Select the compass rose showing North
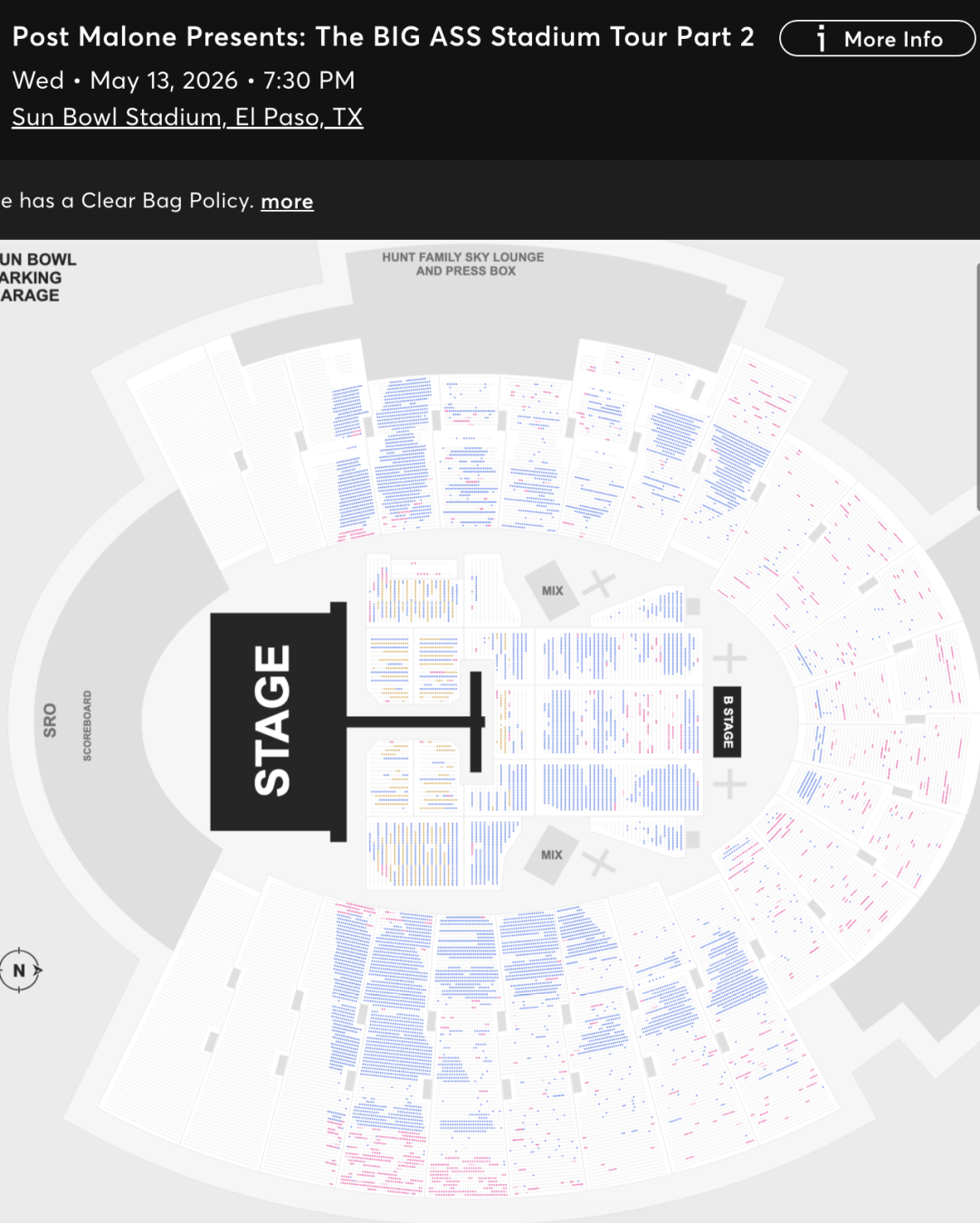This screenshot has height=1223, width=980. tap(21, 970)
